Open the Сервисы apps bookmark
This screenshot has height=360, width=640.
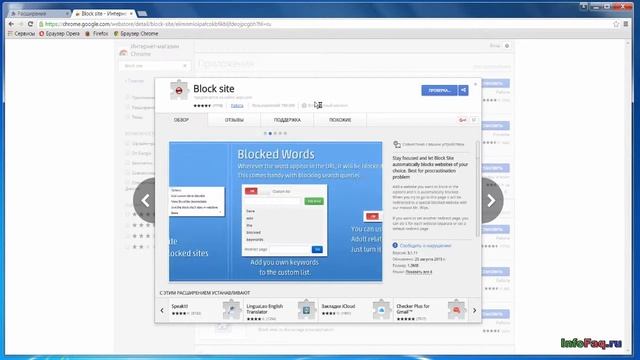tap(22, 33)
